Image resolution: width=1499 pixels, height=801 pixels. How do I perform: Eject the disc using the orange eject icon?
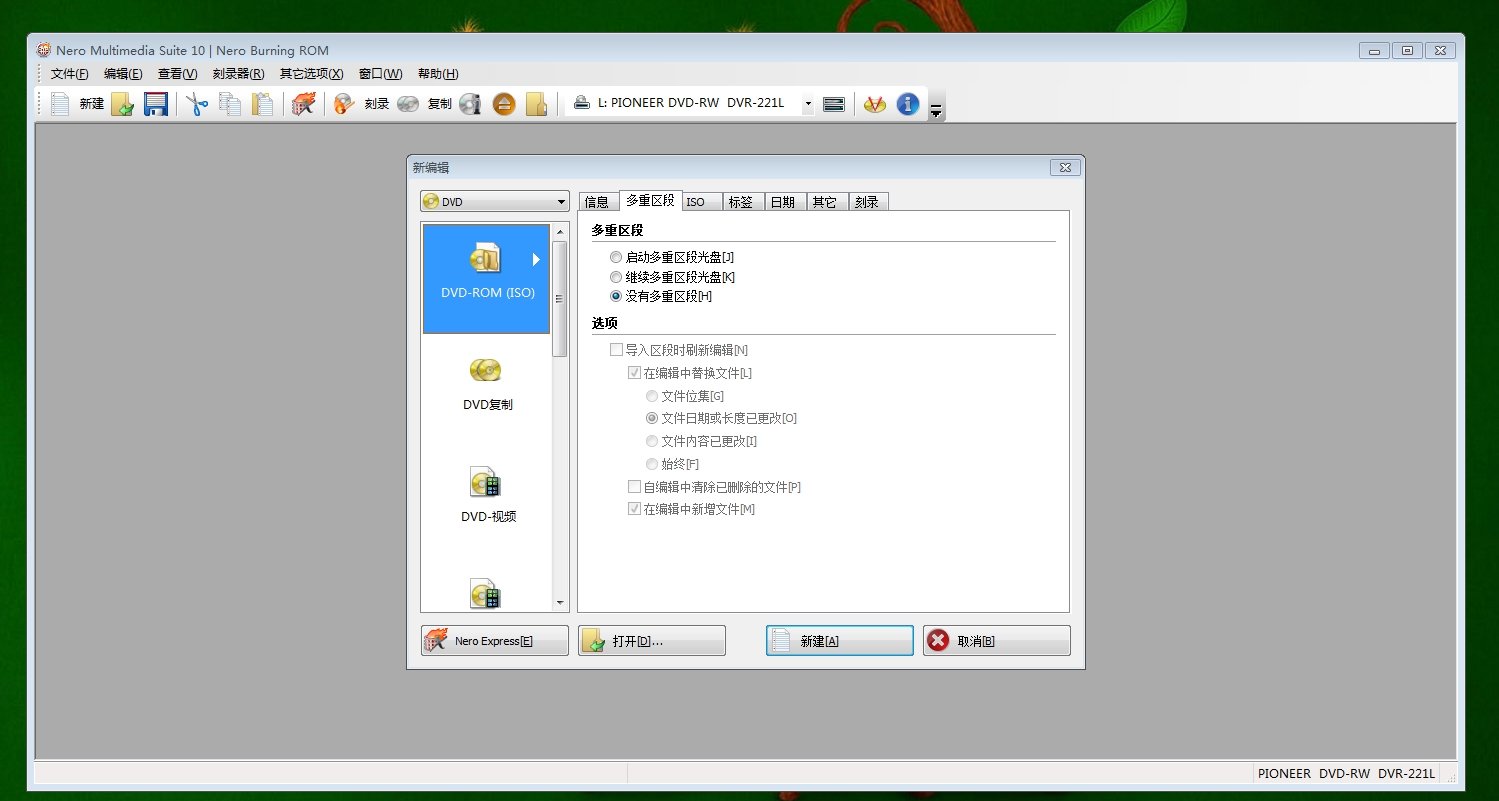pos(503,103)
